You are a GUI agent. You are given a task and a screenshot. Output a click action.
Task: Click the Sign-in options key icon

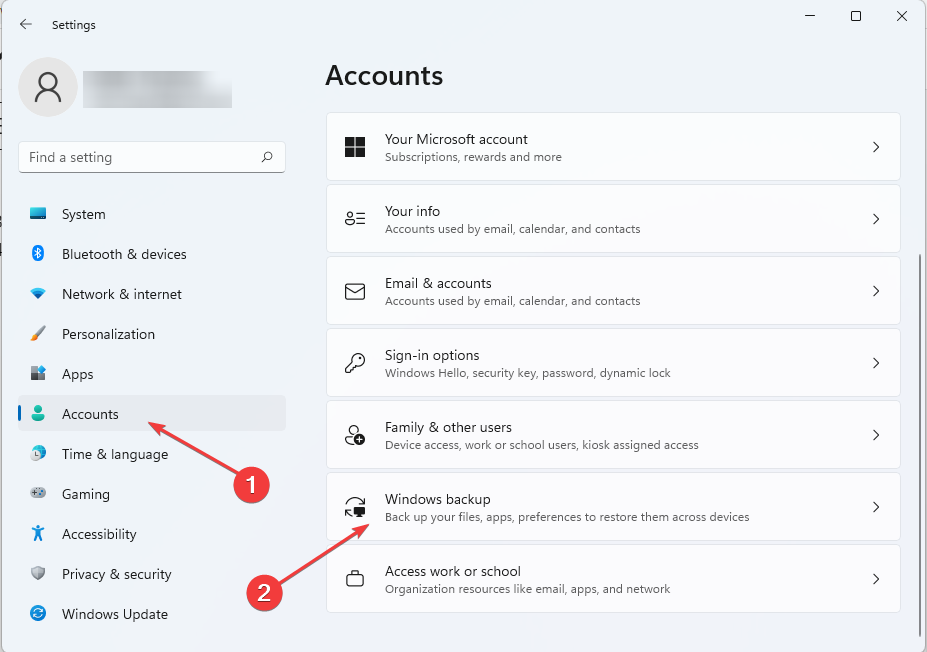pyautogui.click(x=355, y=363)
